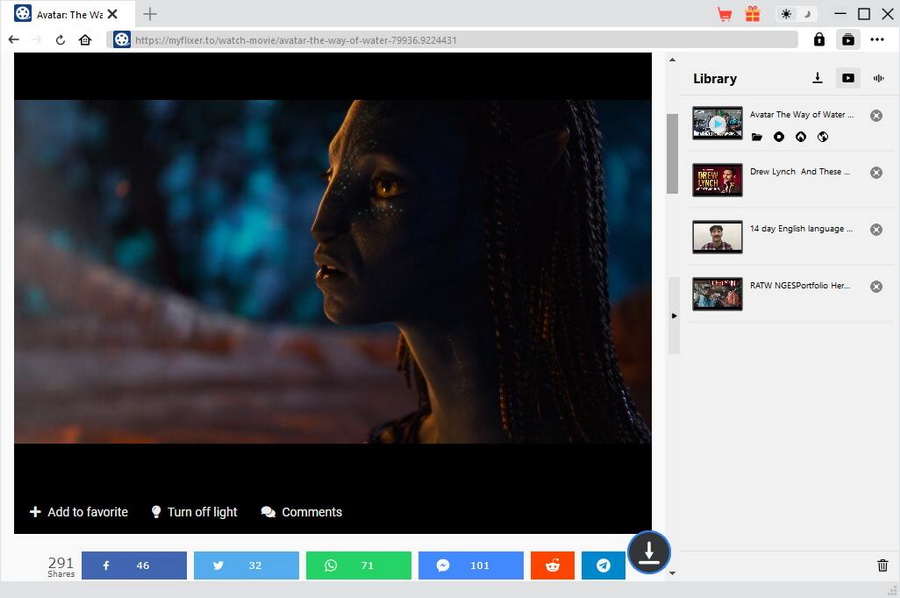Show the Library audio waveform tab
900x598 pixels.
(879, 78)
